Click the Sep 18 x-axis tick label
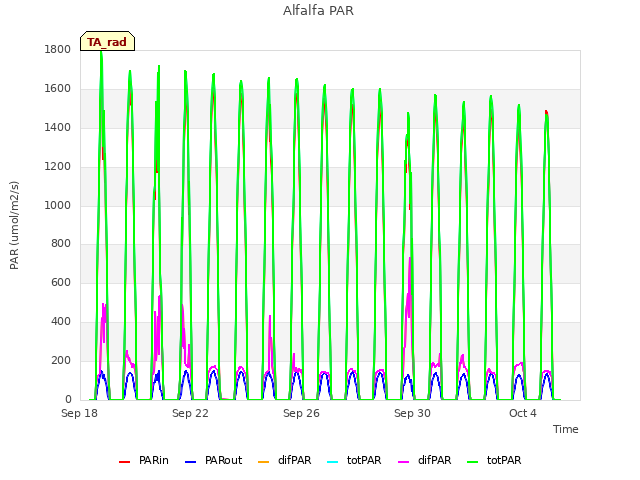This screenshot has width=640, height=480. pyautogui.click(x=80, y=413)
